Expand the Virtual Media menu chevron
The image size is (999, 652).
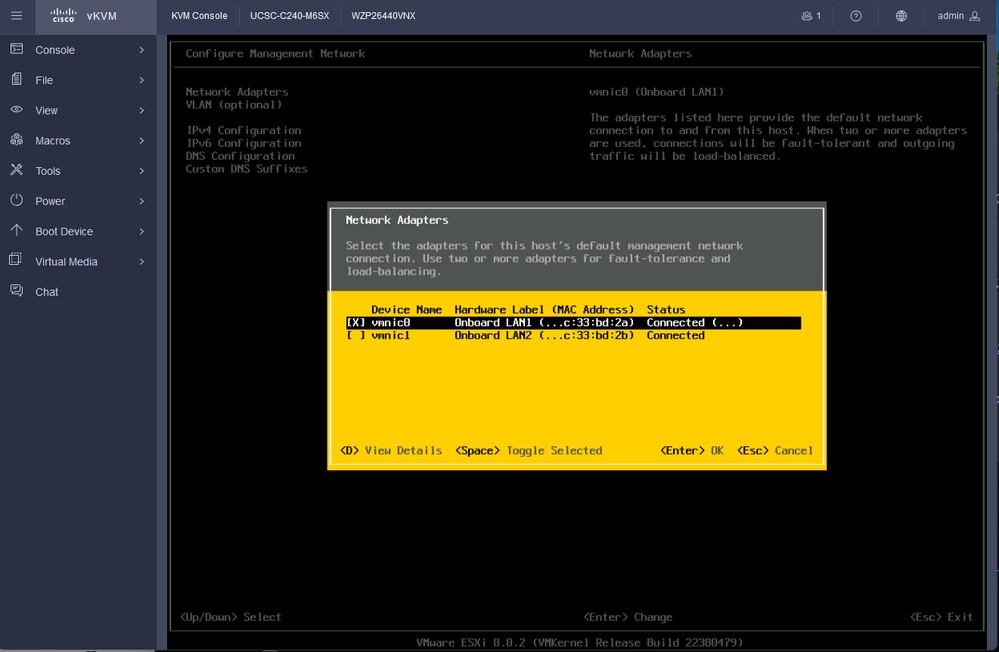[141, 262]
